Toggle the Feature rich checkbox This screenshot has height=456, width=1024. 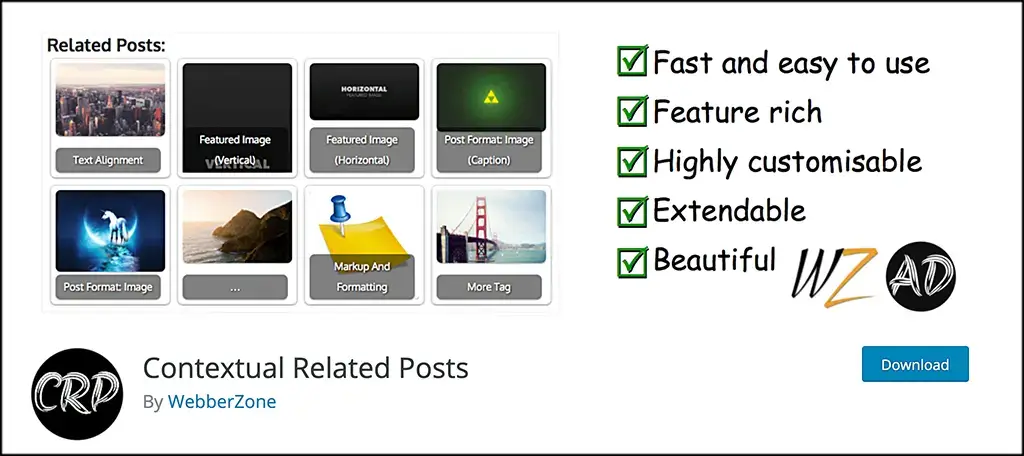pyautogui.click(x=632, y=112)
